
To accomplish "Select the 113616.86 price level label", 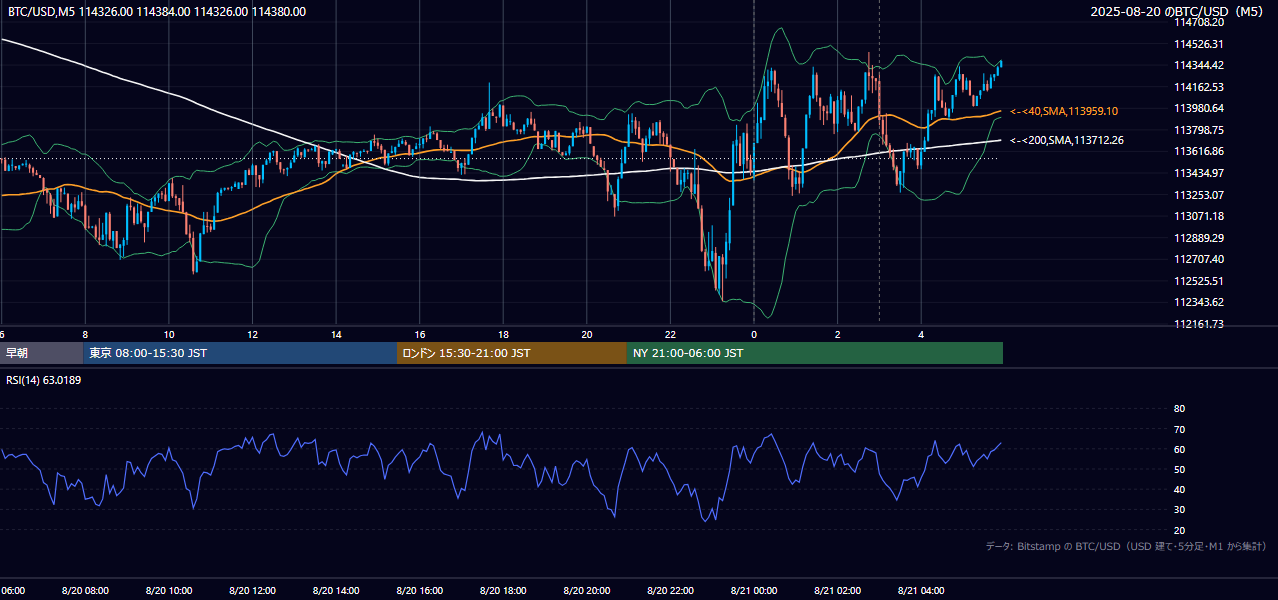I will coord(1199,151).
